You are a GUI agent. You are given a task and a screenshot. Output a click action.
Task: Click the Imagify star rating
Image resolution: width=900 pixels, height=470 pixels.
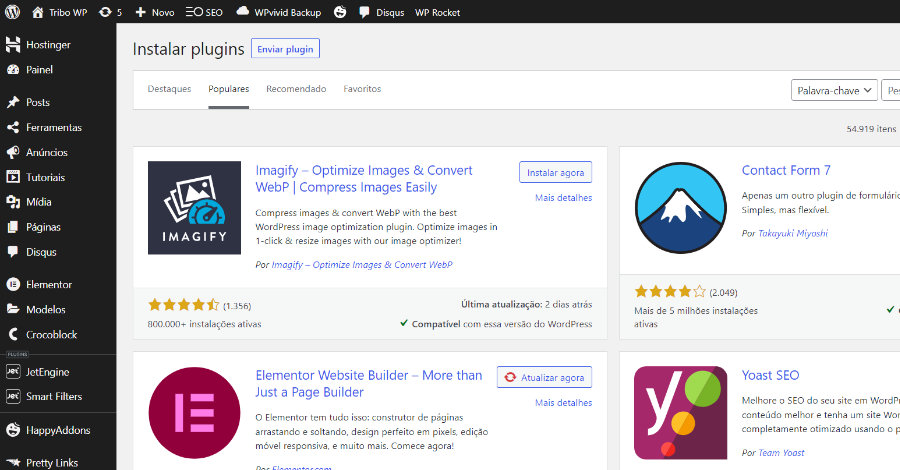(x=184, y=305)
